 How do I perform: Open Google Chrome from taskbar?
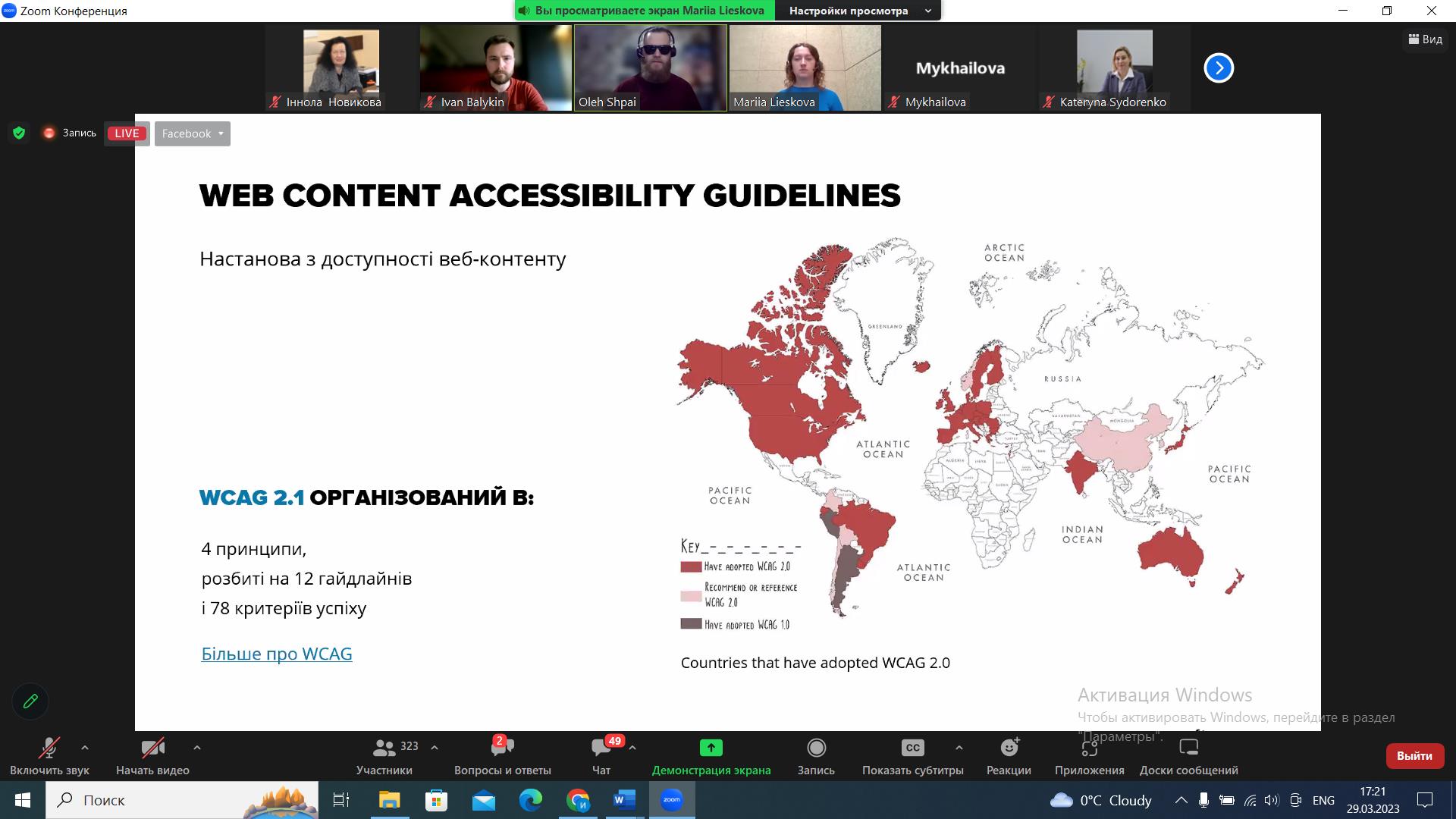(x=578, y=800)
